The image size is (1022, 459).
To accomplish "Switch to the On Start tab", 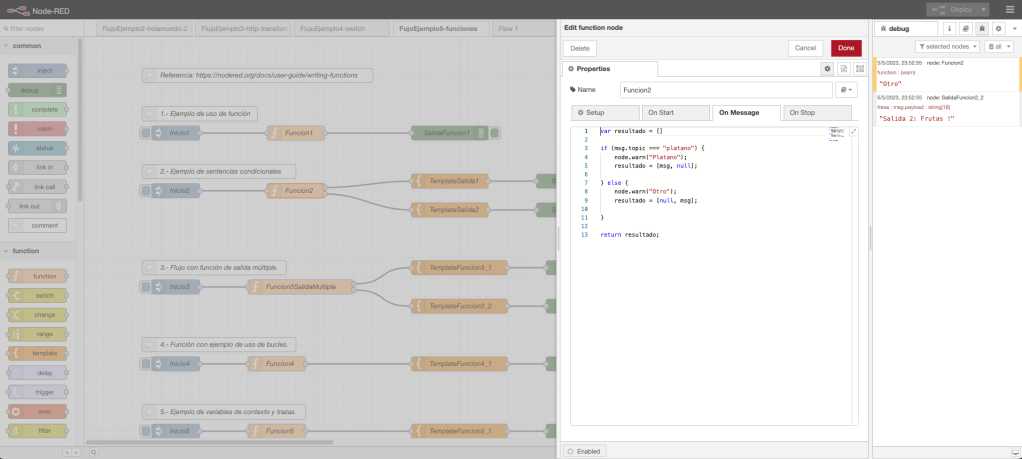I will (674, 113).
